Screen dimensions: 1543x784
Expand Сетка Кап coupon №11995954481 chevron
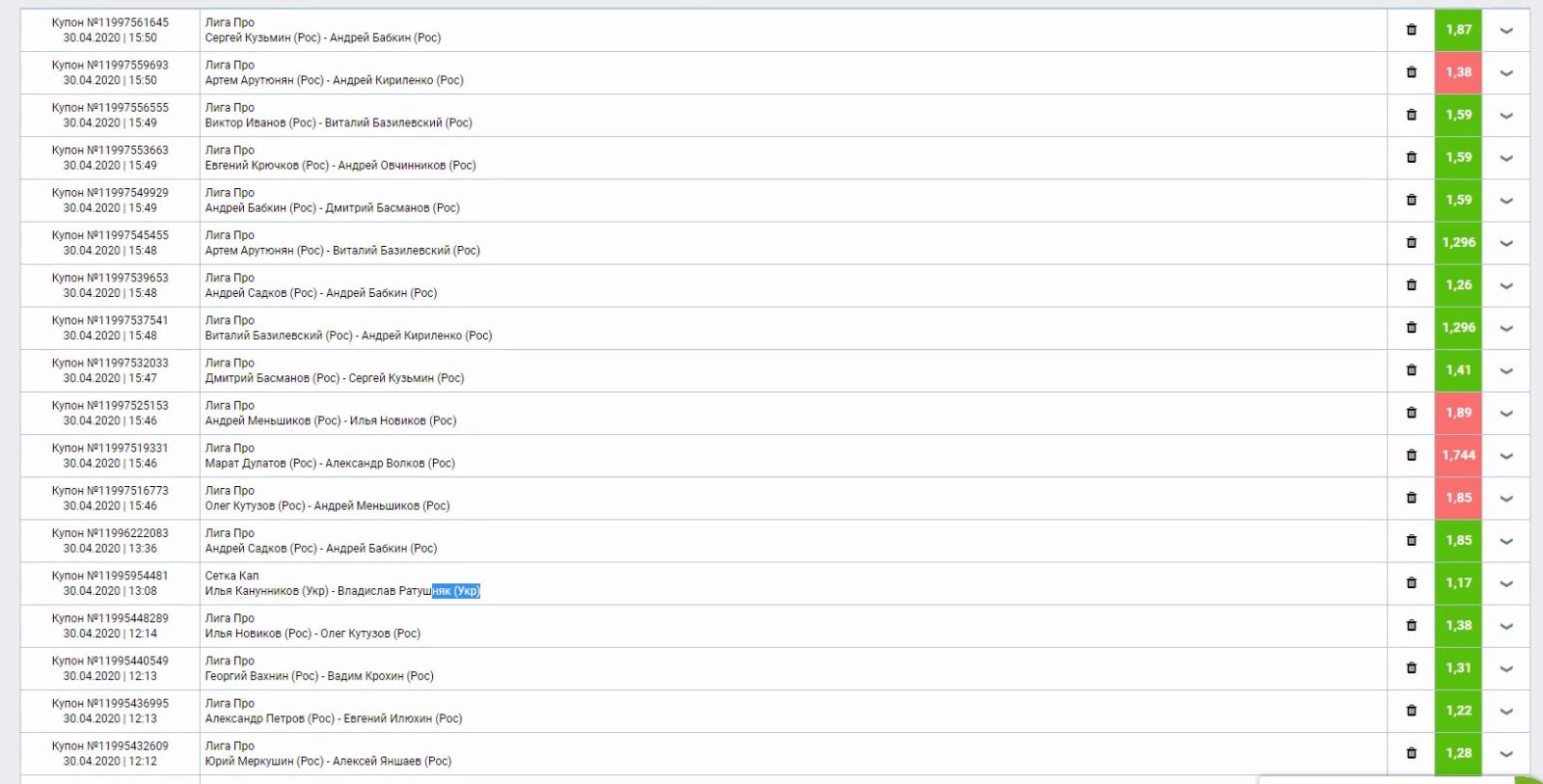tap(1506, 583)
